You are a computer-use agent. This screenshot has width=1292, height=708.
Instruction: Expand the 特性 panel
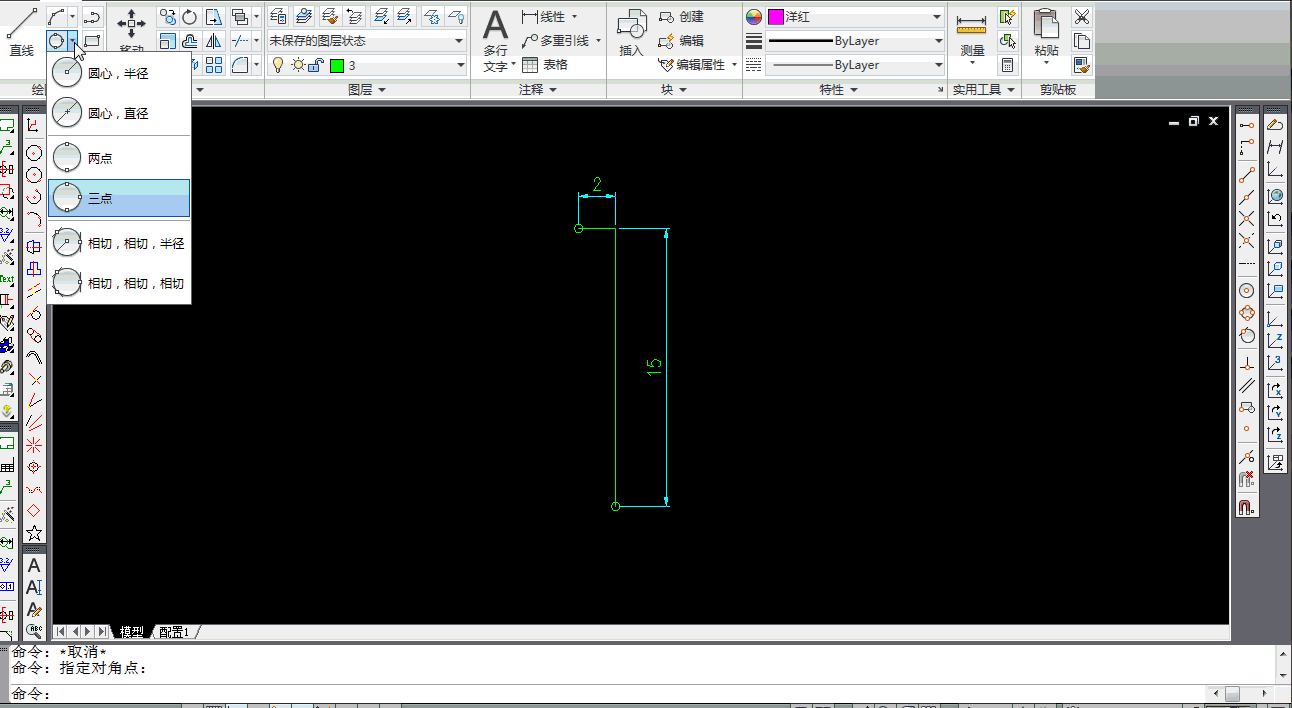tap(838, 90)
